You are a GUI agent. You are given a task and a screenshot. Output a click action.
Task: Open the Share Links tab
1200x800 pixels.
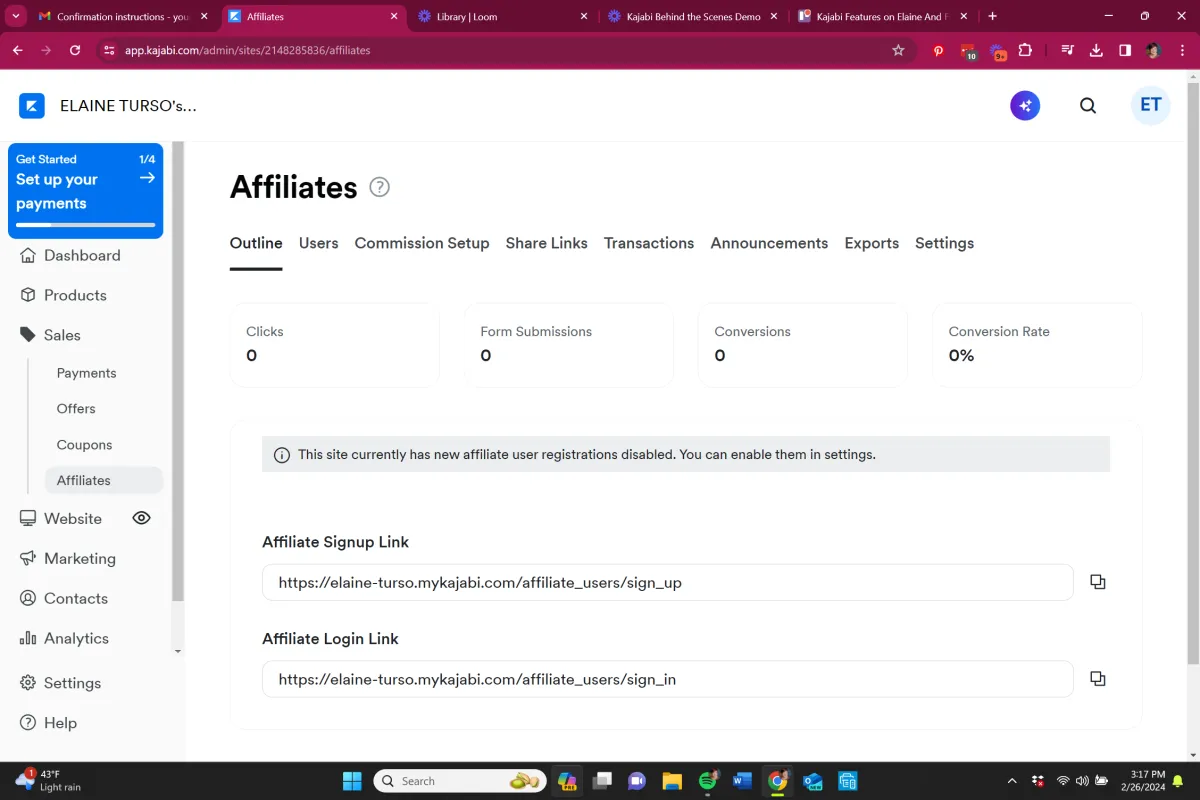(x=547, y=243)
